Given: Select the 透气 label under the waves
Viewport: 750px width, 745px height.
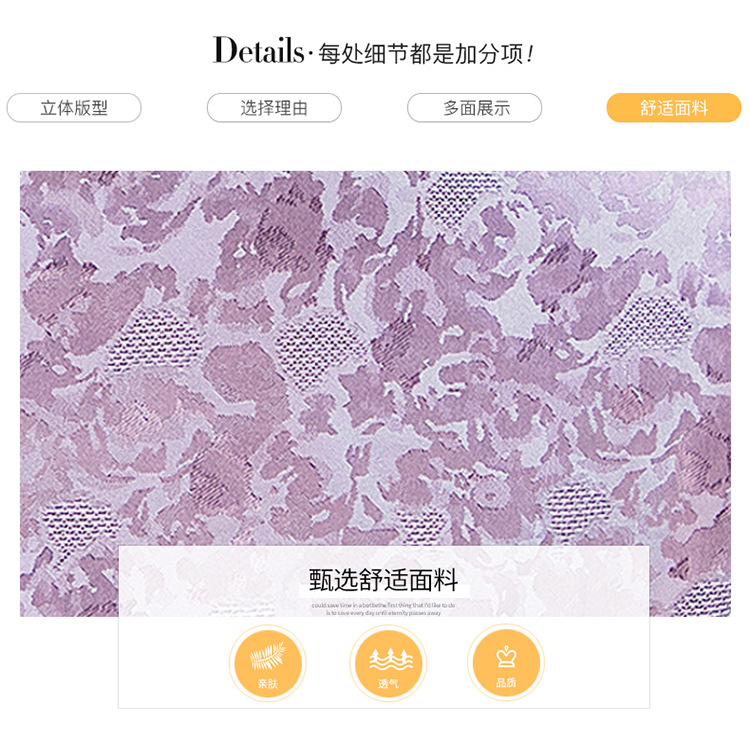Looking at the screenshot, I should (388, 683).
